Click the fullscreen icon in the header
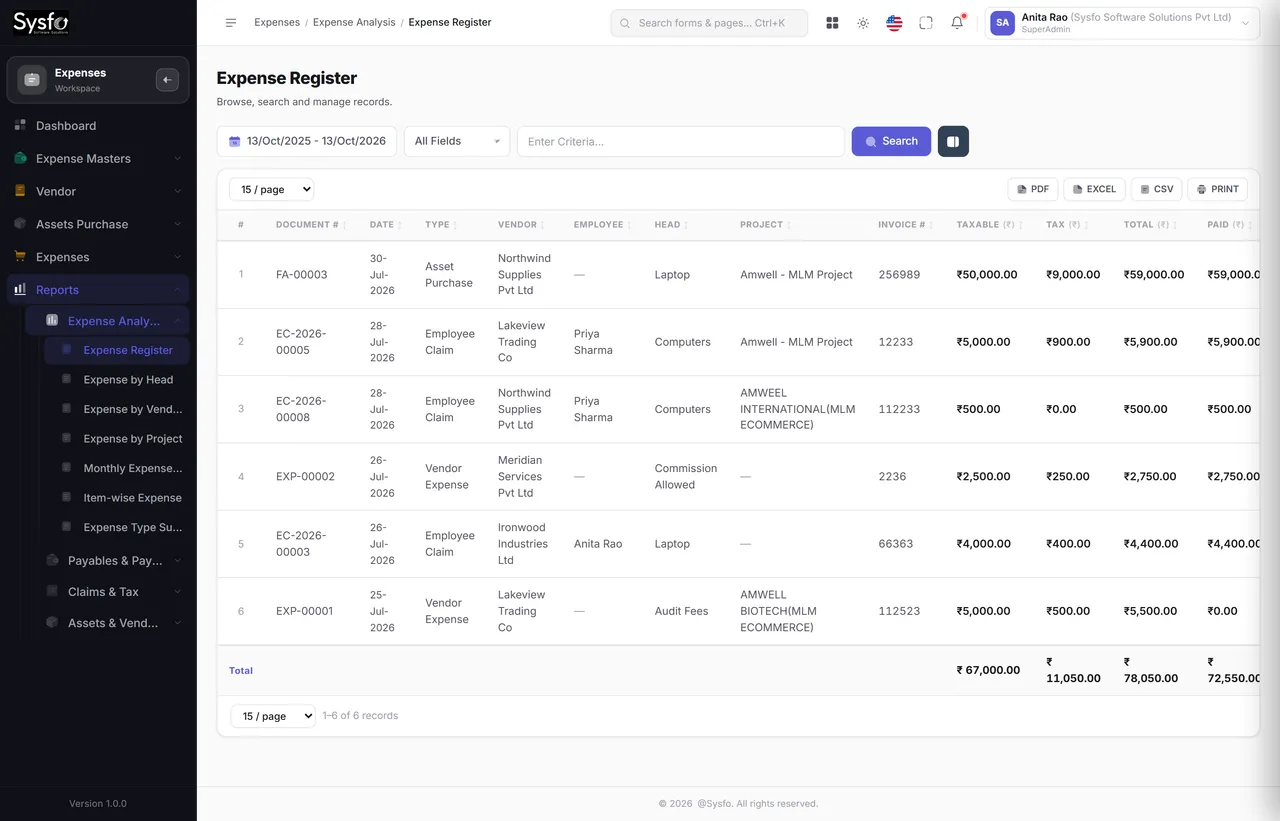The image size is (1280, 821). click(926, 23)
